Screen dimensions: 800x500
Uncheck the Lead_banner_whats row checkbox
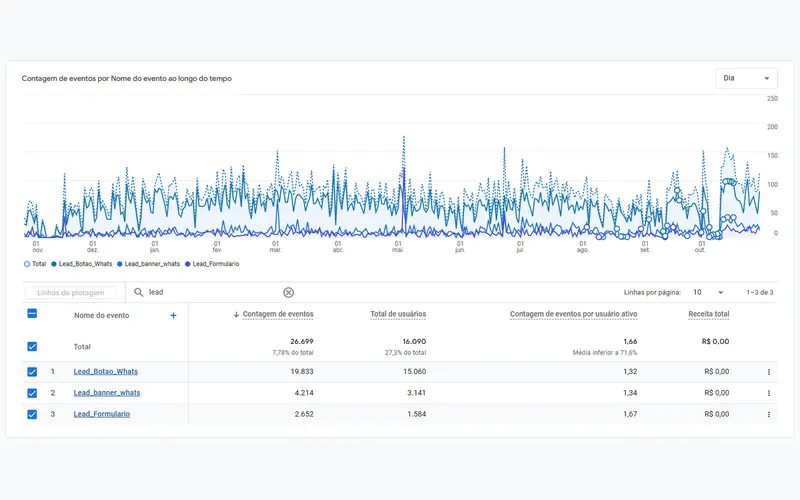(x=32, y=393)
